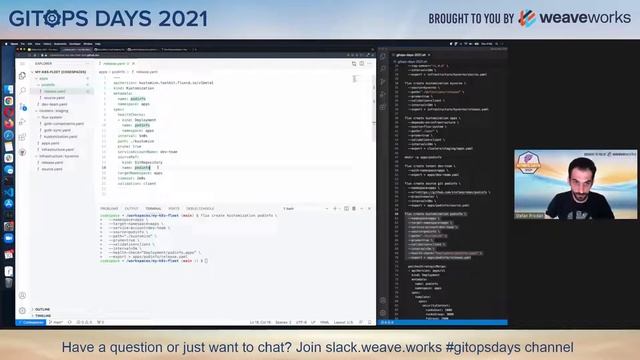
Task: Open Chrome from the dock
Action: tap(9, 101)
